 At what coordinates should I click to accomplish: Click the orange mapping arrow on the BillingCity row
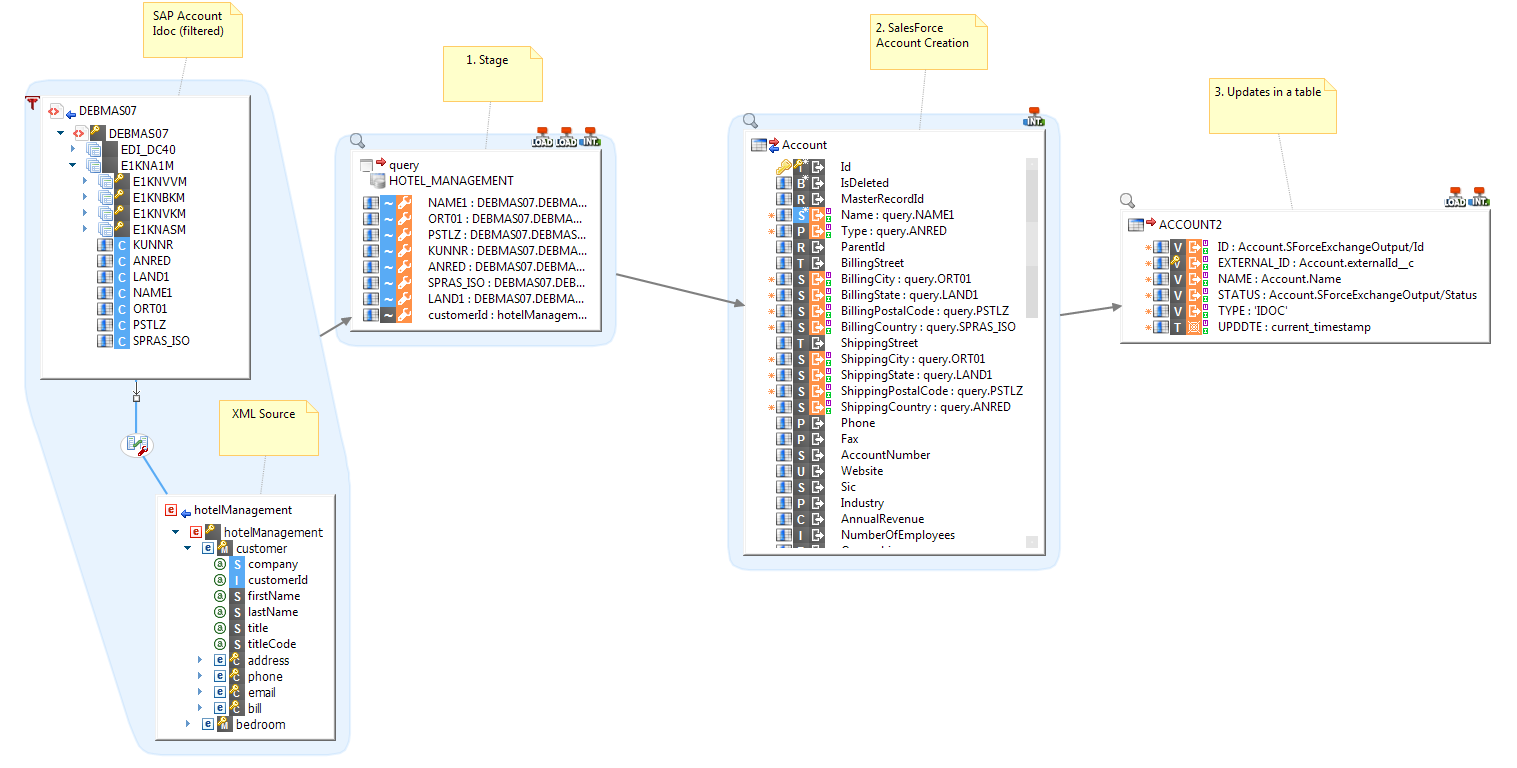(817, 279)
